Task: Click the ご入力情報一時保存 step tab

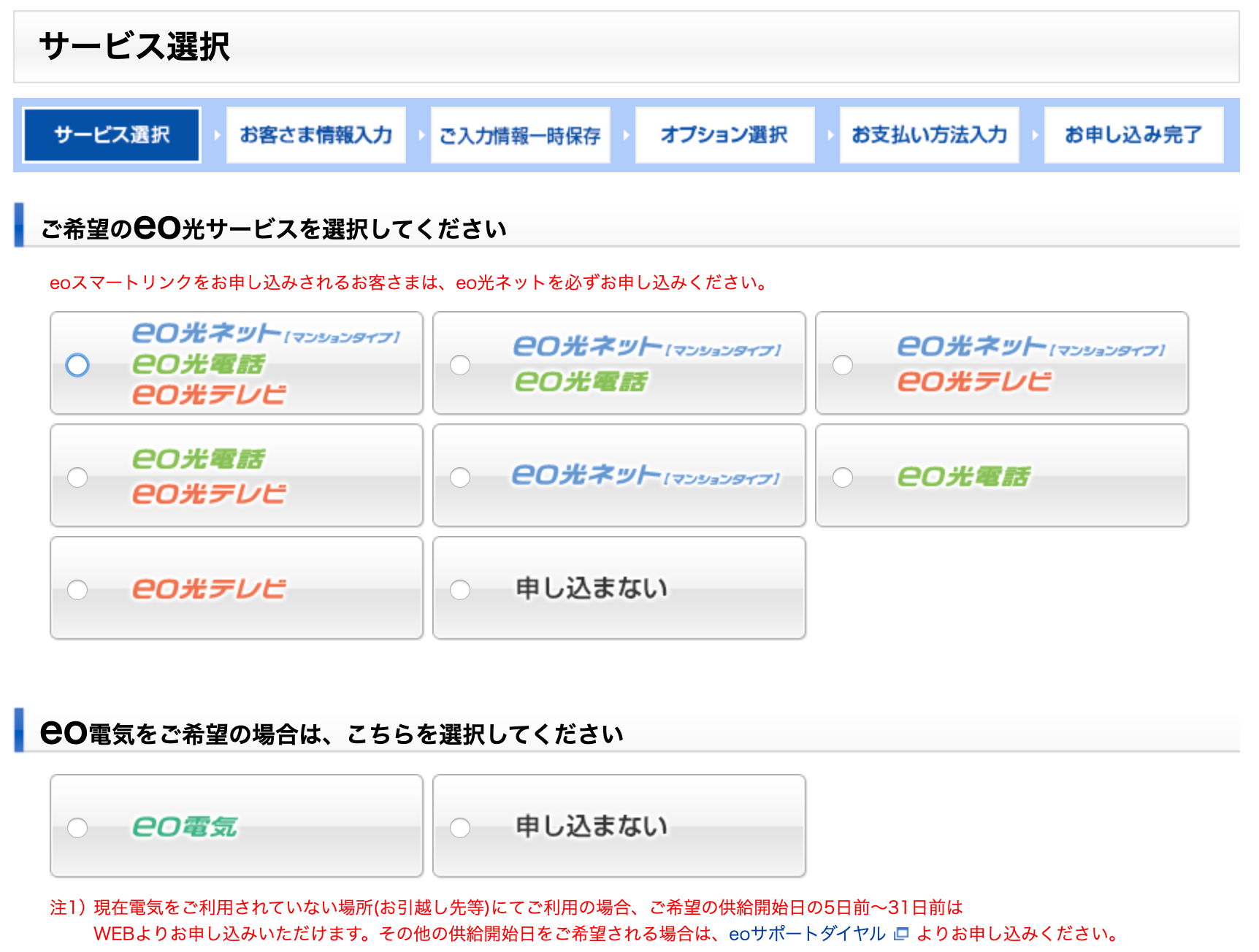Action: (521, 135)
